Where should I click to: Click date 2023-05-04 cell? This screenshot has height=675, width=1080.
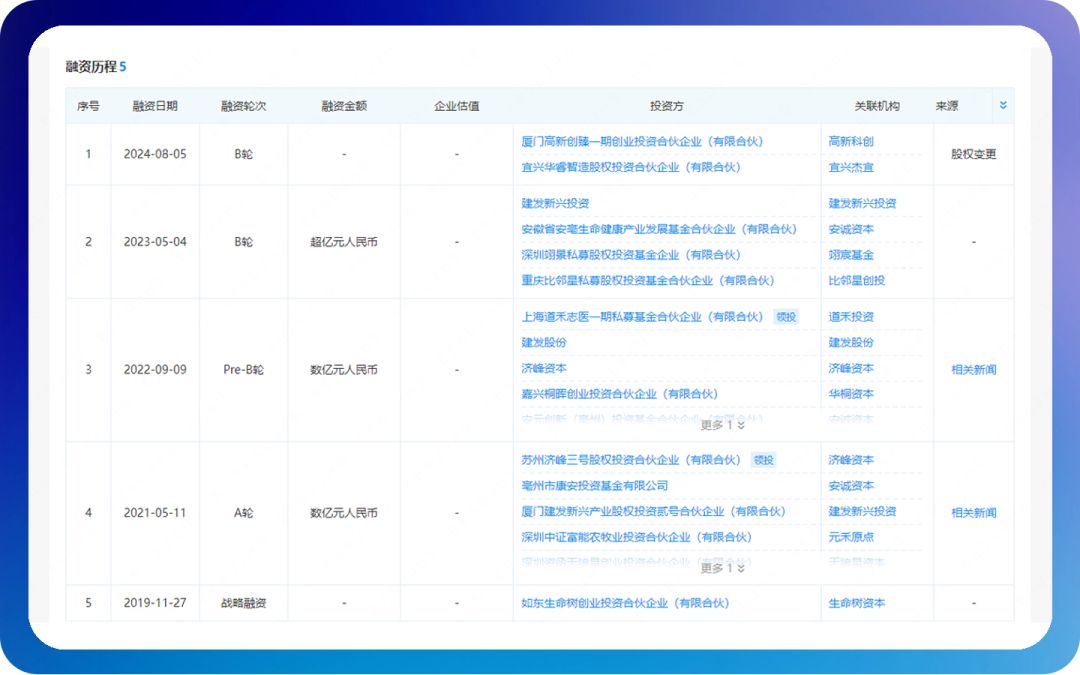click(x=155, y=242)
